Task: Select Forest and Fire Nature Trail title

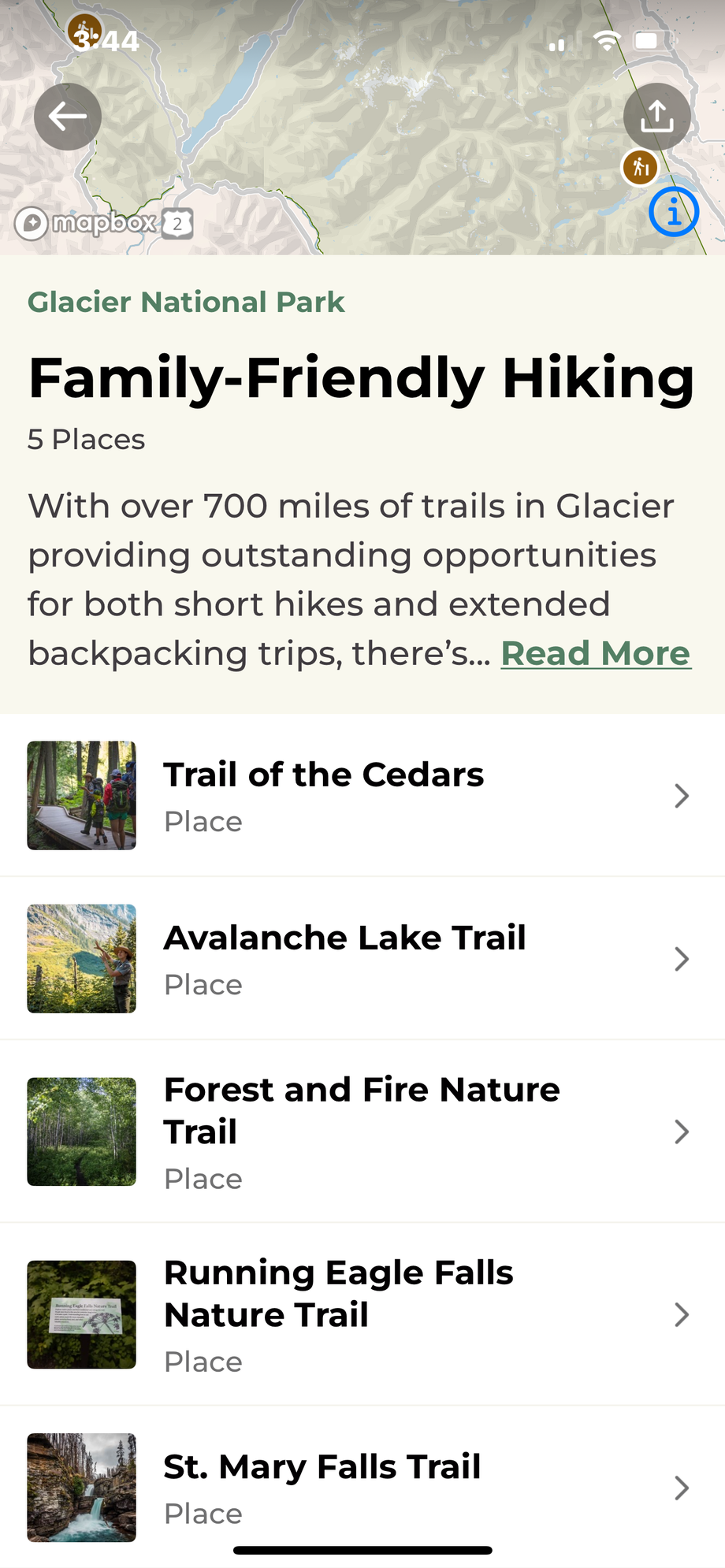Action: 361,1110
